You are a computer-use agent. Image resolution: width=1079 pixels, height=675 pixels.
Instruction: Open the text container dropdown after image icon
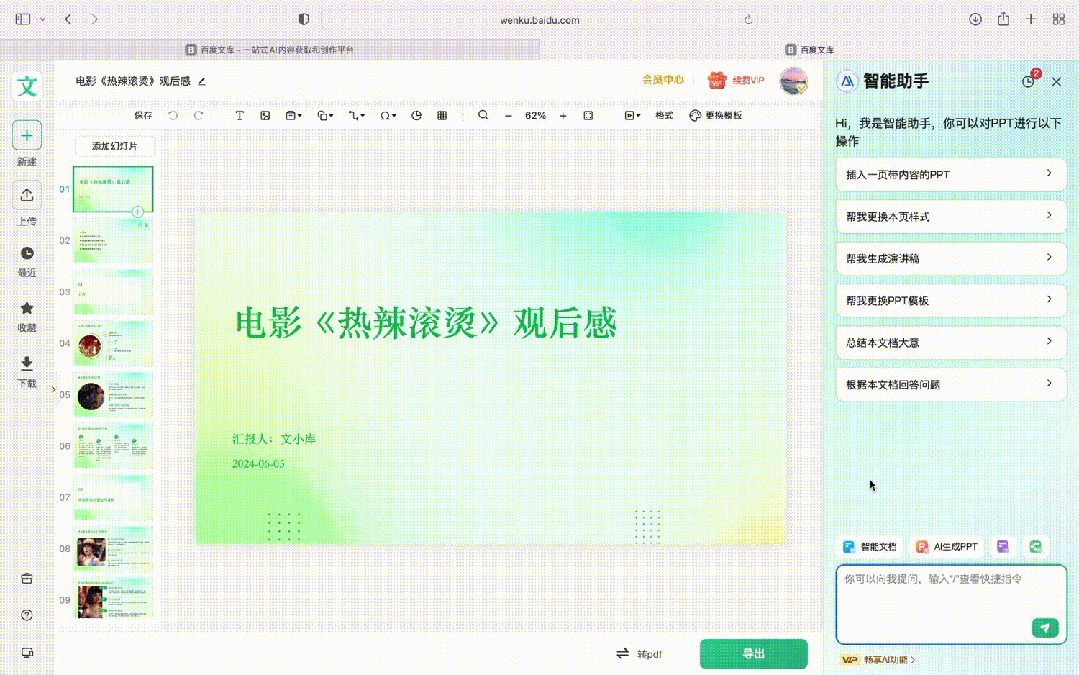pos(294,116)
